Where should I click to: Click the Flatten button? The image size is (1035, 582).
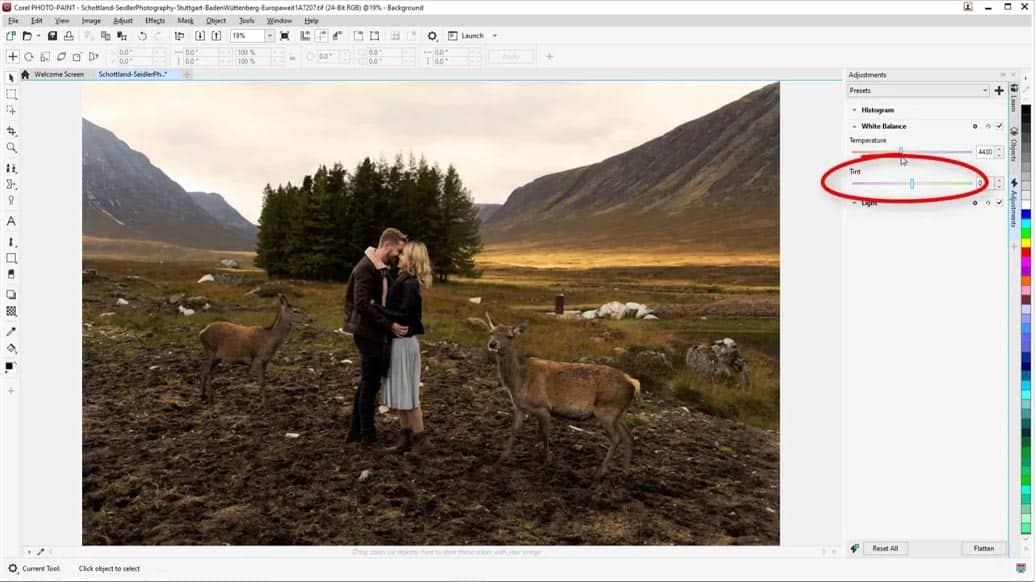[x=983, y=548]
